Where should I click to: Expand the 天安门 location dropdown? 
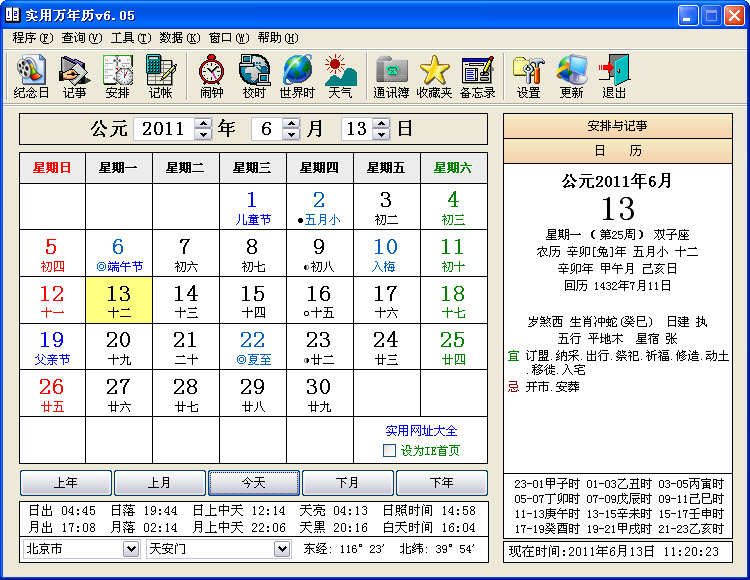[x=281, y=549]
